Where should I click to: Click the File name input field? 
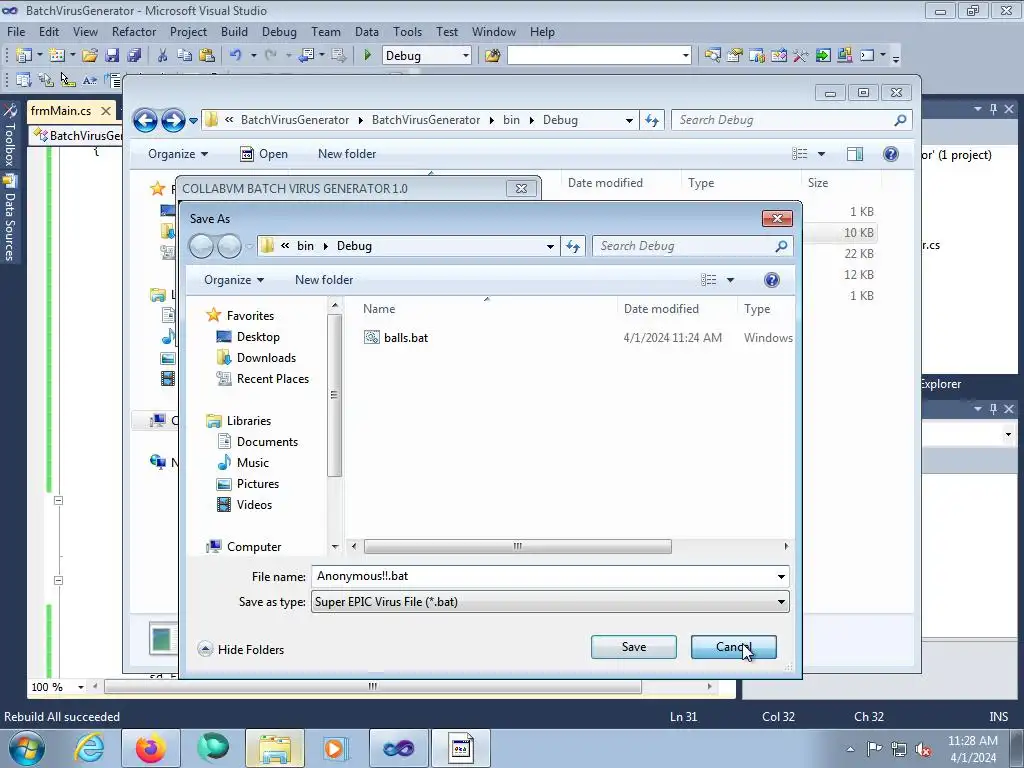click(542, 576)
